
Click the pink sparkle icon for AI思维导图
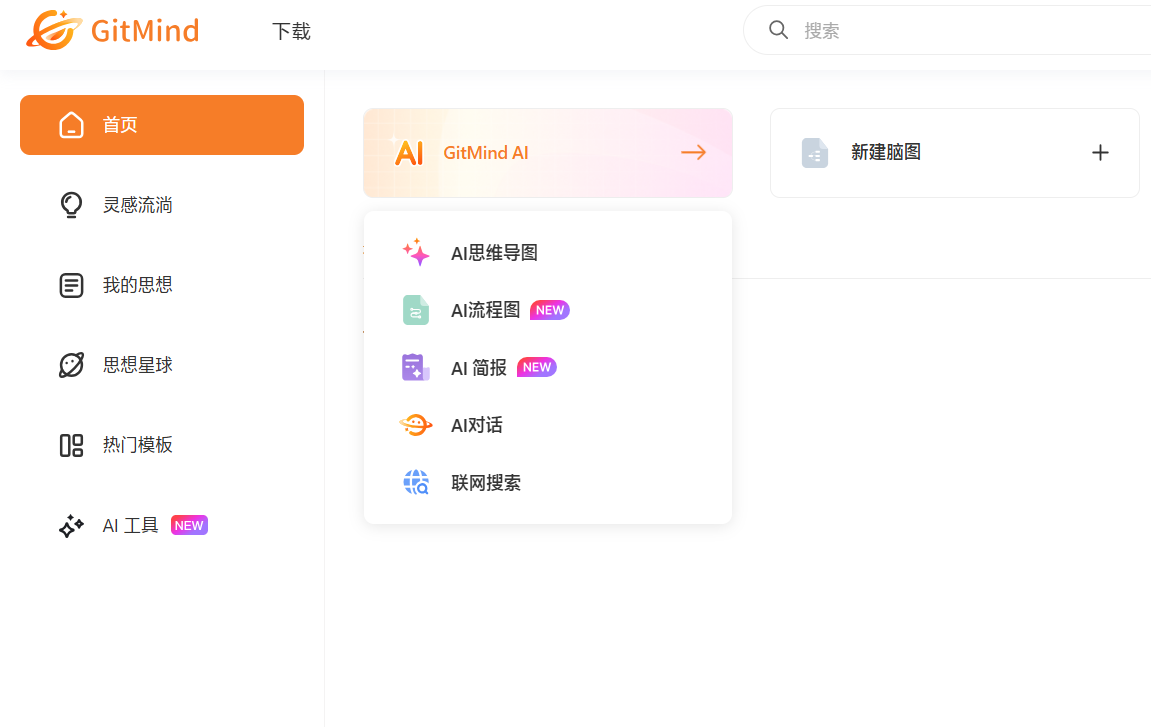[415, 252]
